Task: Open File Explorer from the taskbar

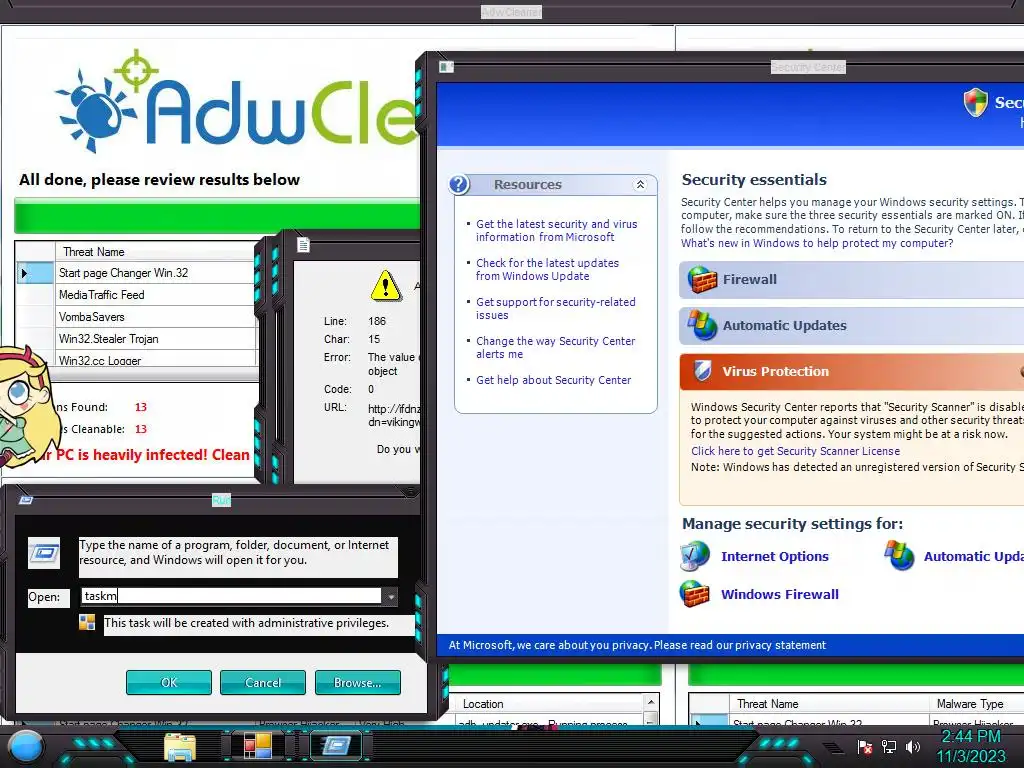Action: point(180,747)
